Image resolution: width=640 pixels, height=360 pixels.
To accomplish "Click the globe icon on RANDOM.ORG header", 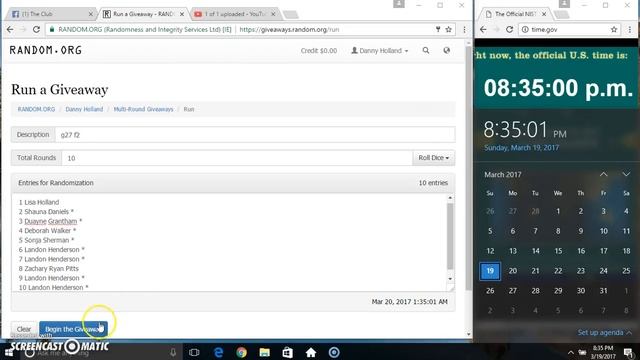I will tap(447, 50).
